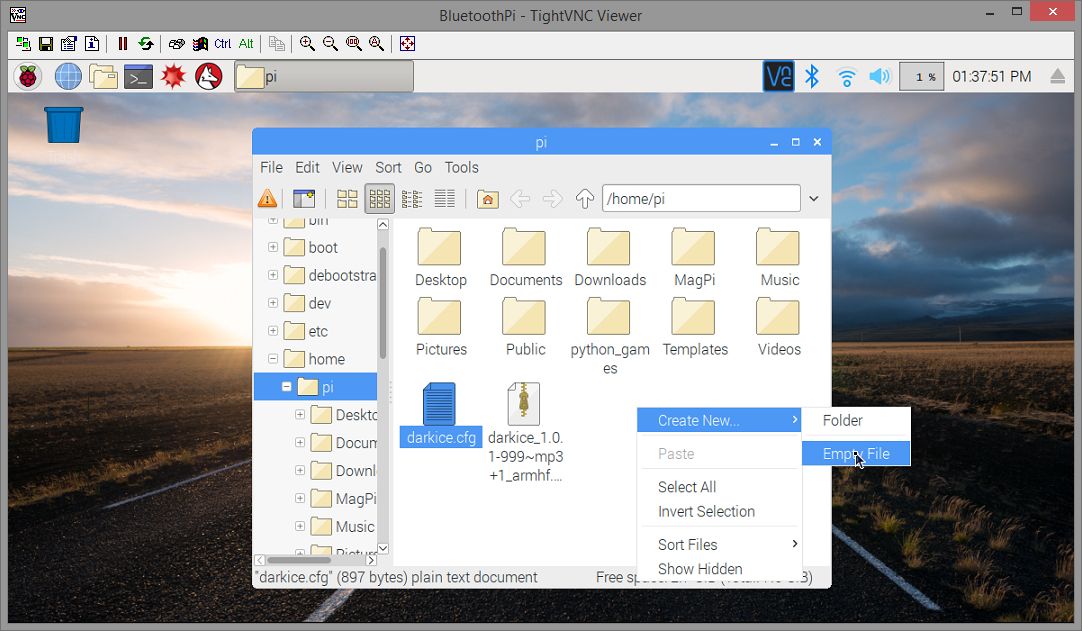
Task: Open the Sort menu
Action: (x=388, y=168)
